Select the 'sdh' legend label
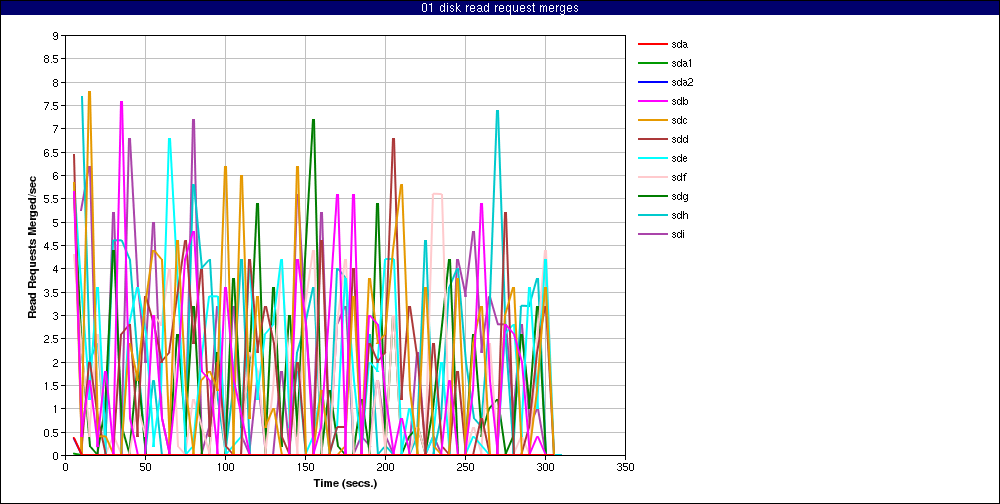The height and width of the screenshot is (504, 1000). coord(679,216)
